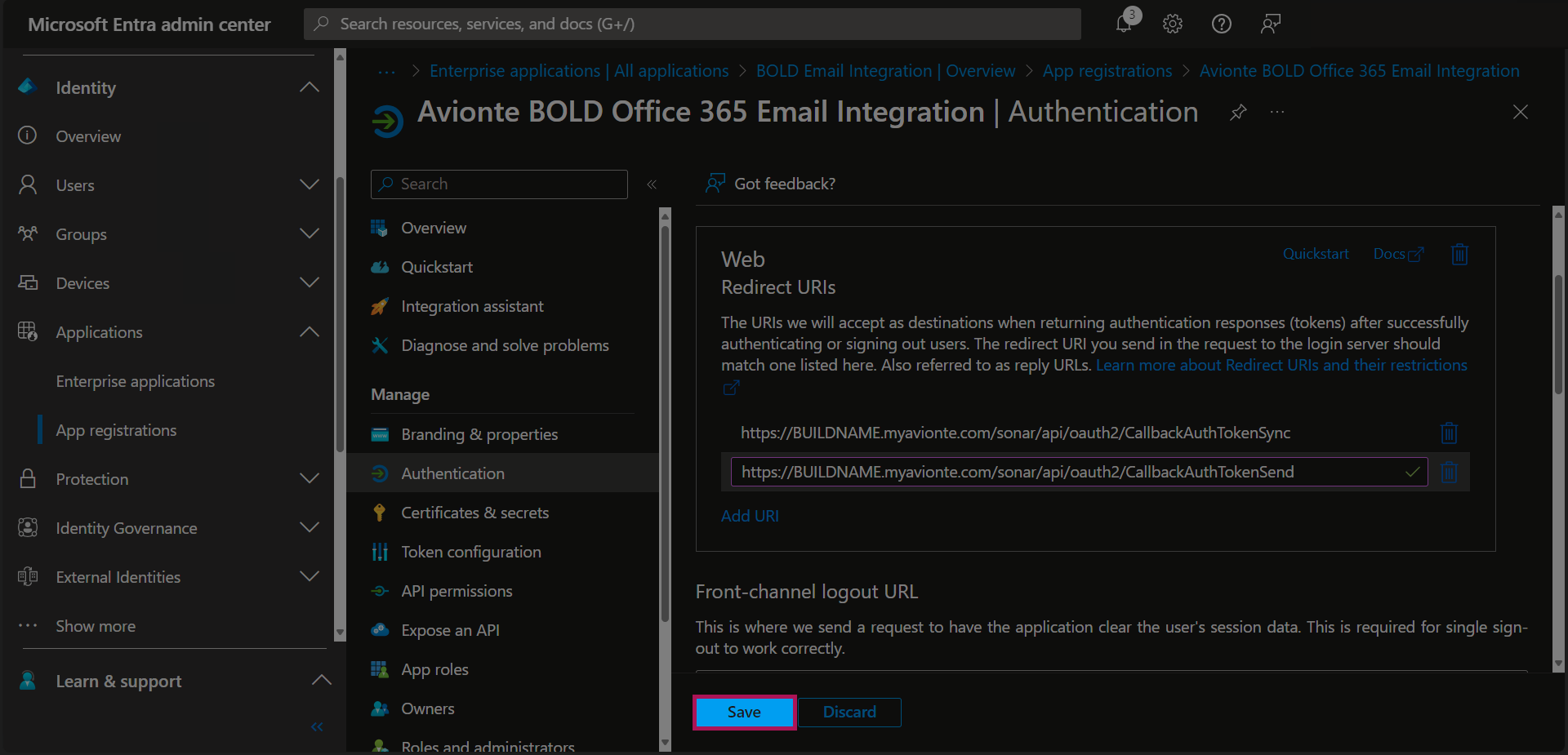Click the help question mark icon
1568x755 pixels.
1221,24
